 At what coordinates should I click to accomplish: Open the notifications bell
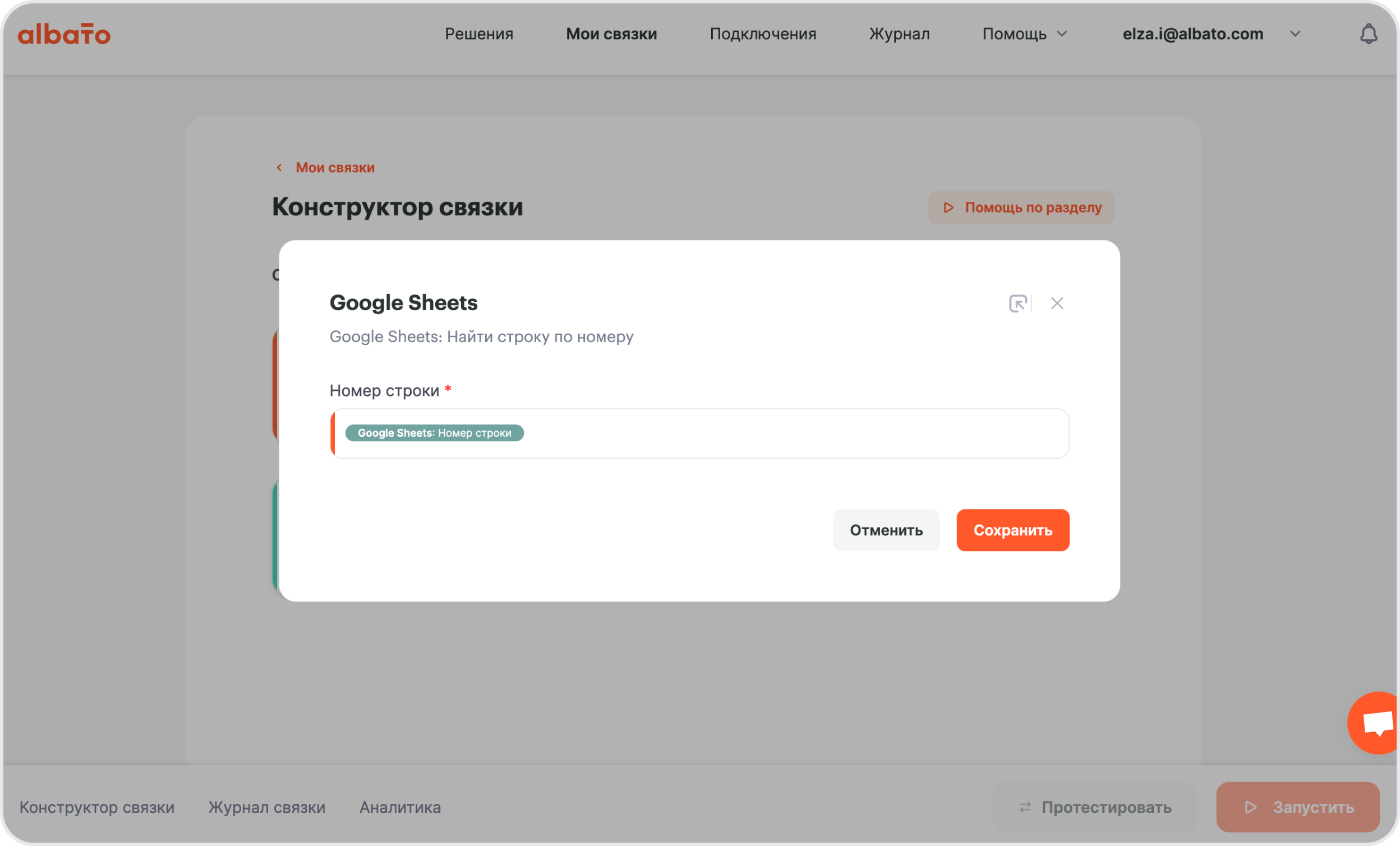[x=1368, y=34]
